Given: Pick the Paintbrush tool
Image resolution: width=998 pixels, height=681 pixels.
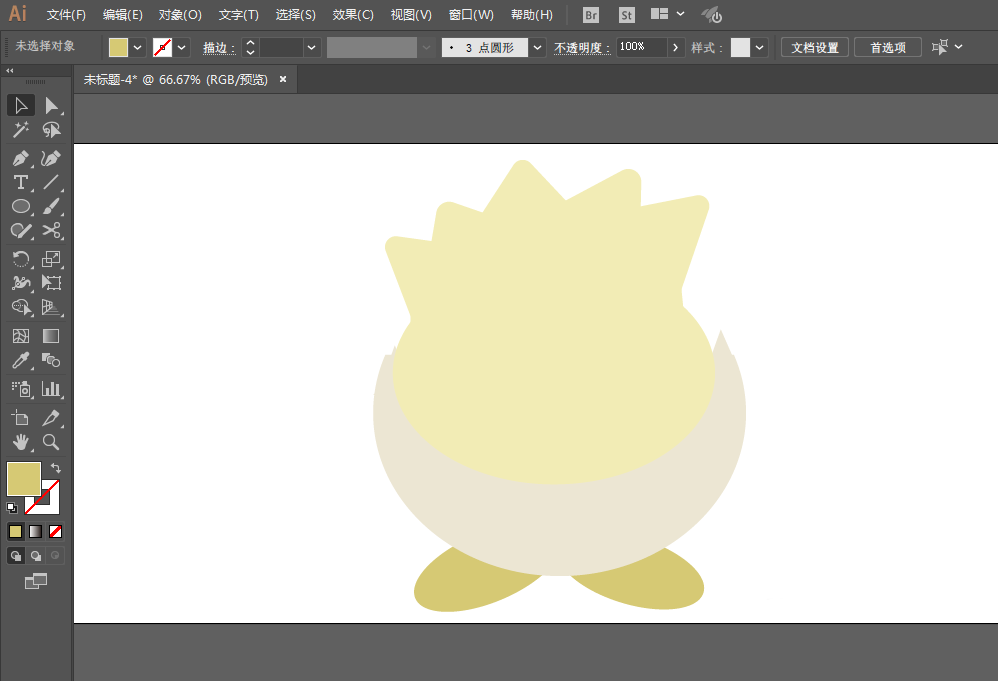Looking at the screenshot, I should 51,206.
